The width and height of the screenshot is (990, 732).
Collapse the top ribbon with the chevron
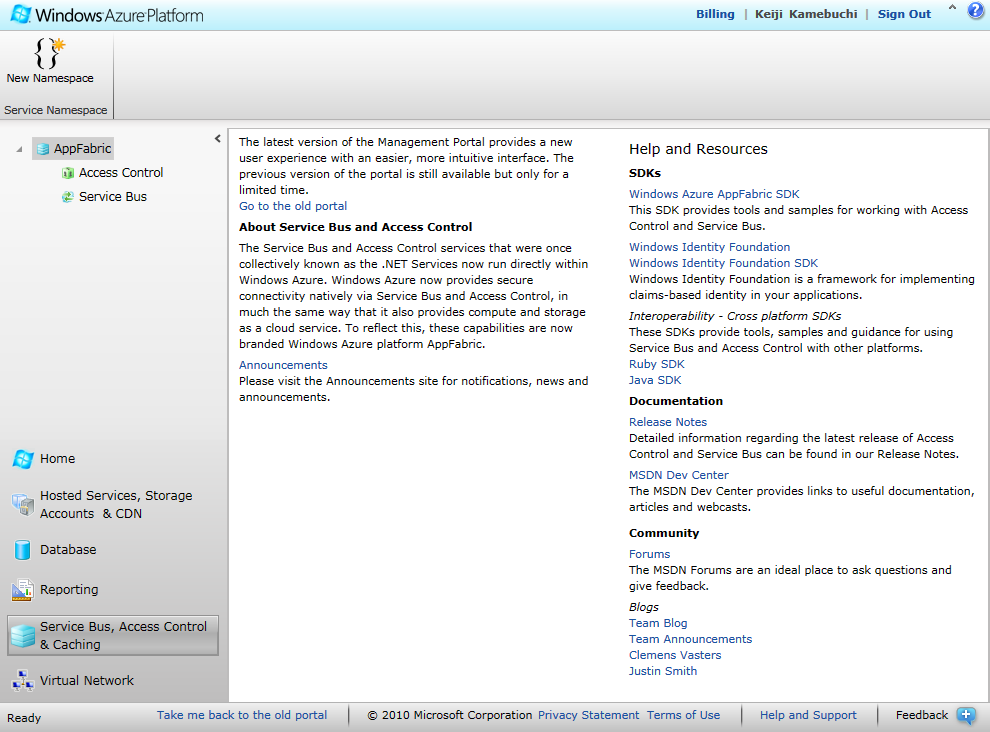951,8
